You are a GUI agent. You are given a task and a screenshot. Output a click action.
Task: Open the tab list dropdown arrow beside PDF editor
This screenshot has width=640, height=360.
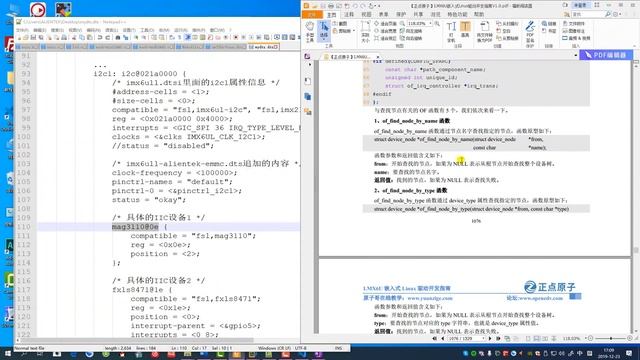[x=576, y=55]
